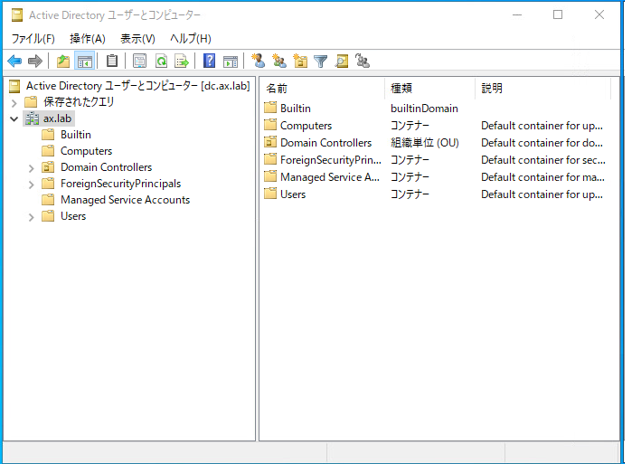Create a new group with the toolbar icon

pyautogui.click(x=279, y=61)
